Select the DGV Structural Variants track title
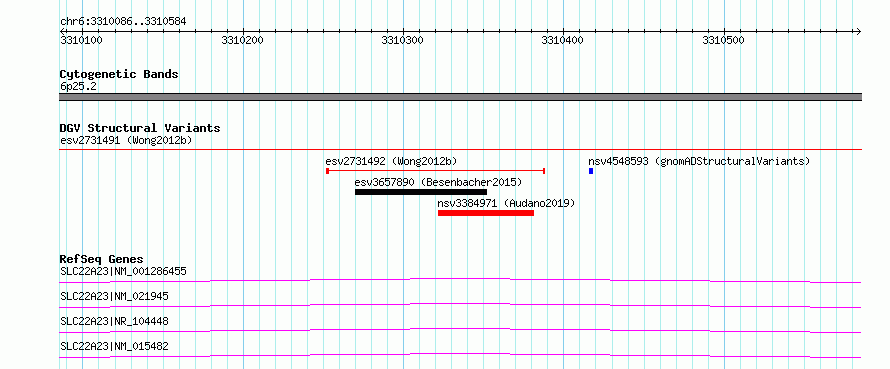 140,128
